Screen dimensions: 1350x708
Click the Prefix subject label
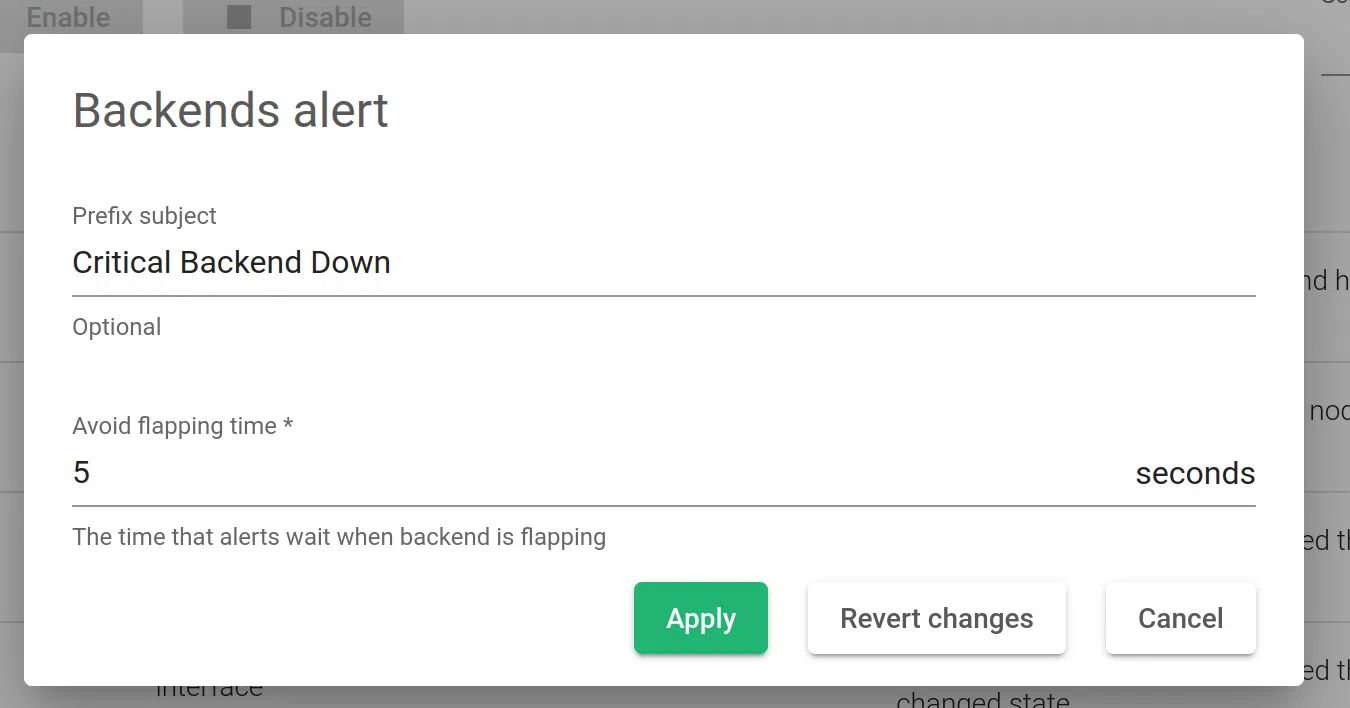coord(144,216)
